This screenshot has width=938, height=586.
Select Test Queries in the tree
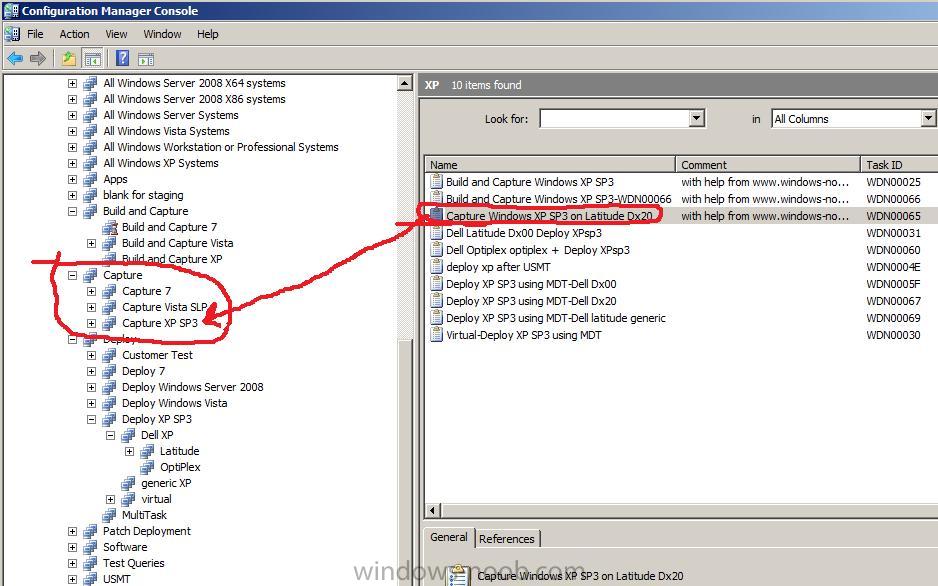point(133,563)
